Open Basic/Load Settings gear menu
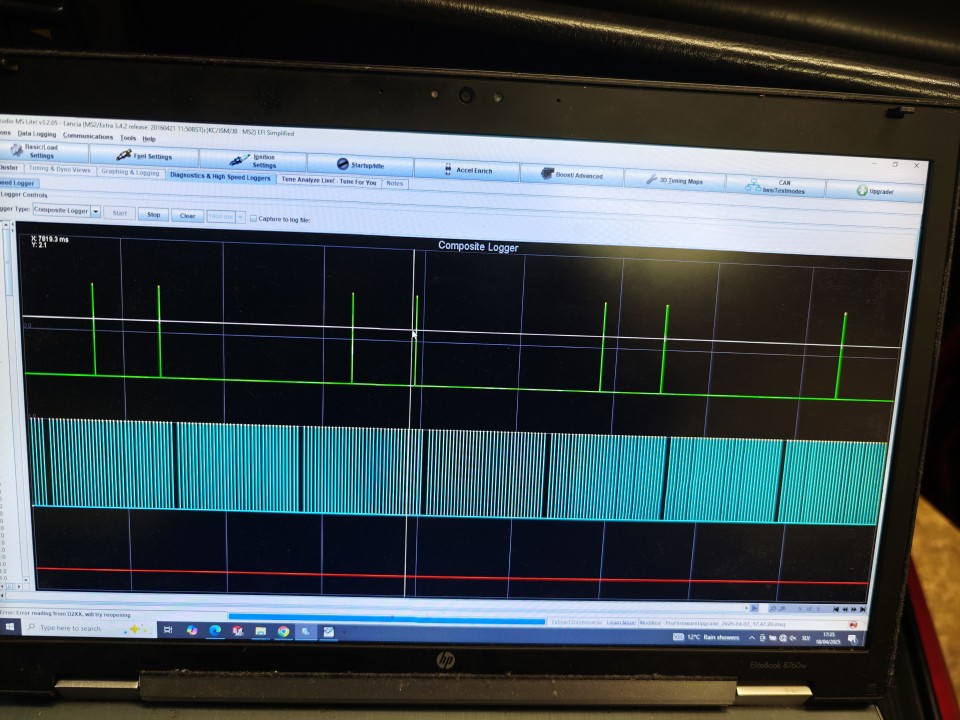Image resolution: width=960 pixels, height=720 pixels. coord(43,151)
